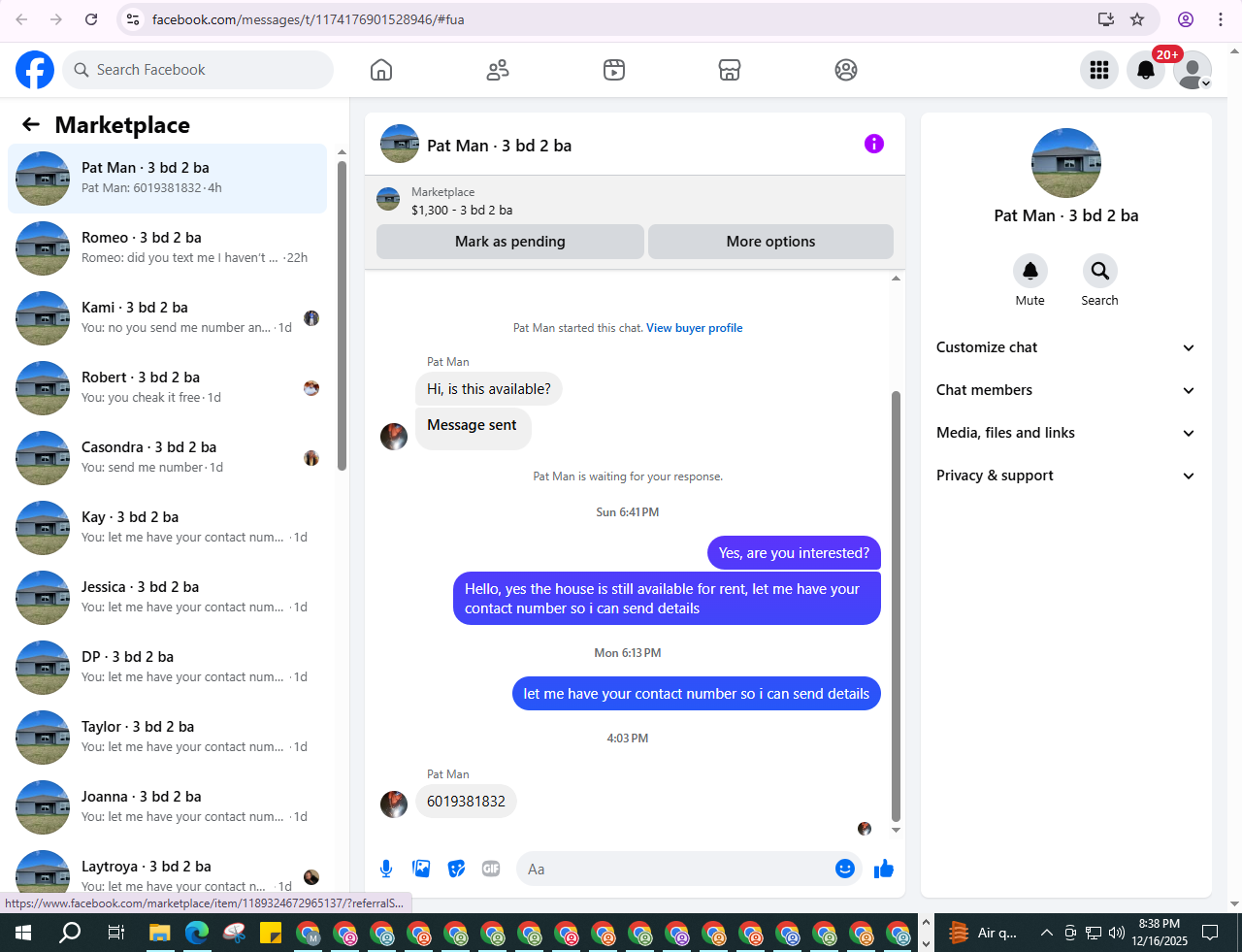Click the Search Facebook box
The height and width of the screenshot is (952, 1242).
pyautogui.click(x=199, y=70)
